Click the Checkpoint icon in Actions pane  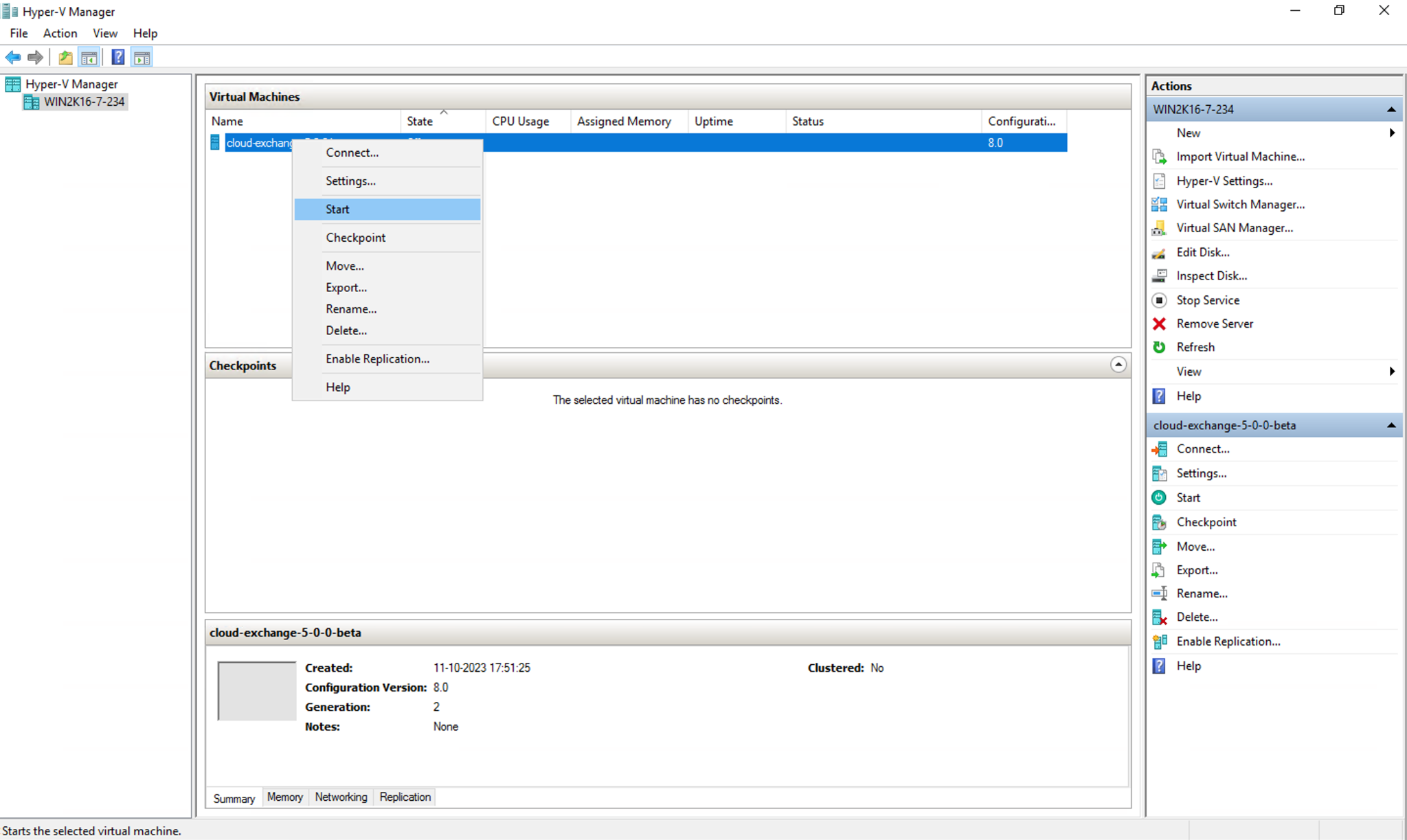[x=1160, y=522]
